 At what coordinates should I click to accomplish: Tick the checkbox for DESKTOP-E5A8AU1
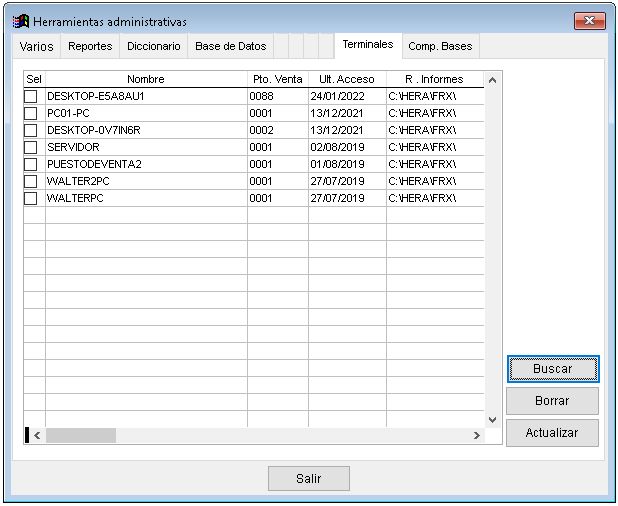[x=31, y=96]
